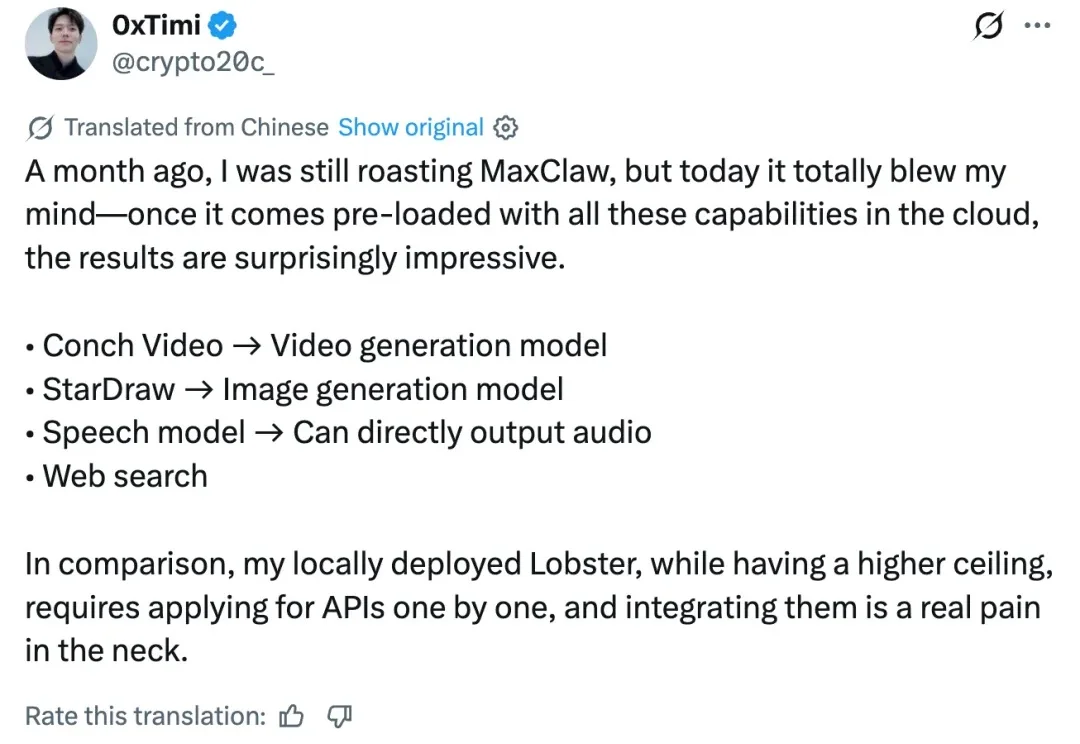Screen dimensions: 1080x744
Task: Open the 0xTimi profile picture
Action: click(62, 45)
